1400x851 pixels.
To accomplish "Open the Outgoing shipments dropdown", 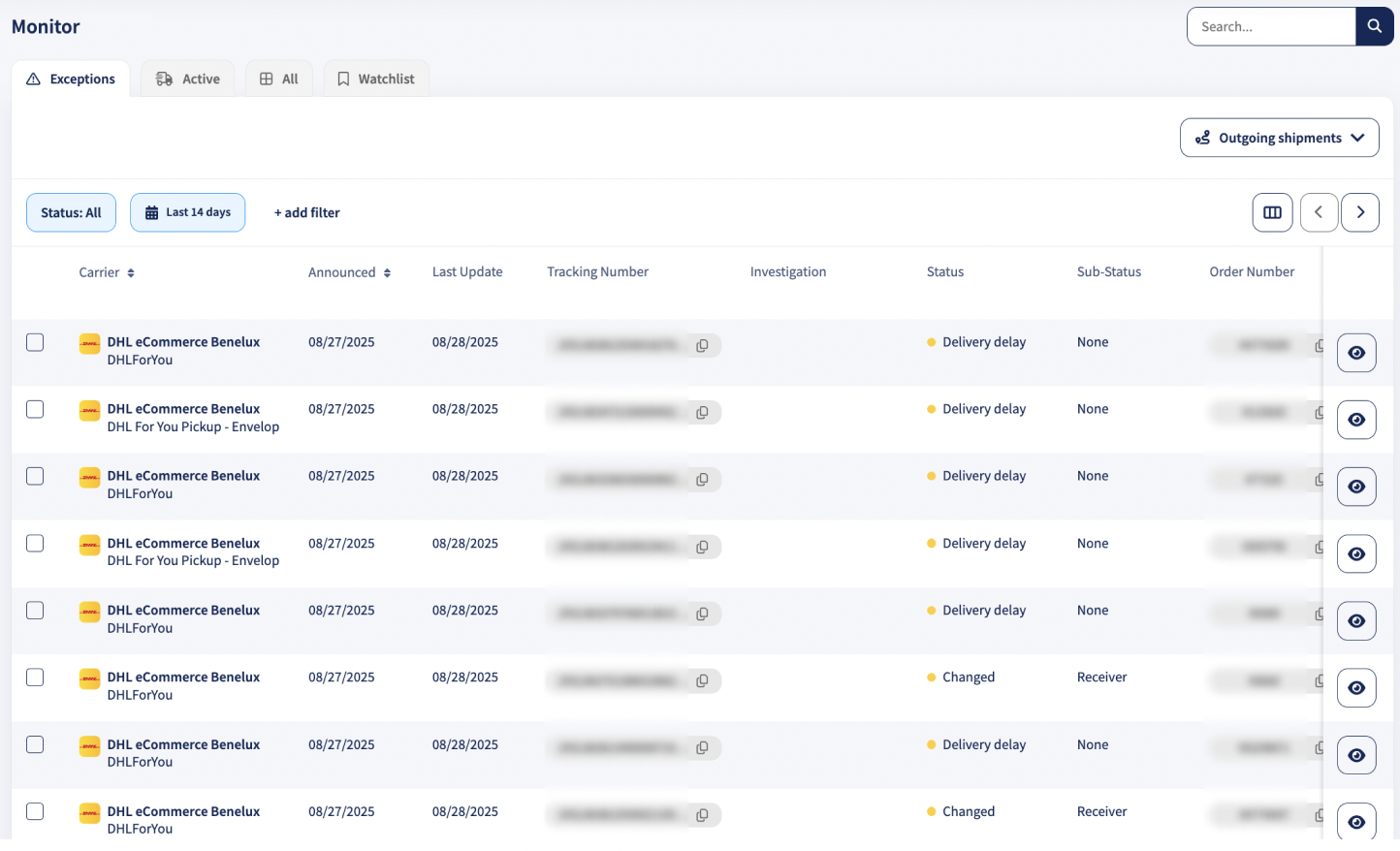I will 1279,138.
